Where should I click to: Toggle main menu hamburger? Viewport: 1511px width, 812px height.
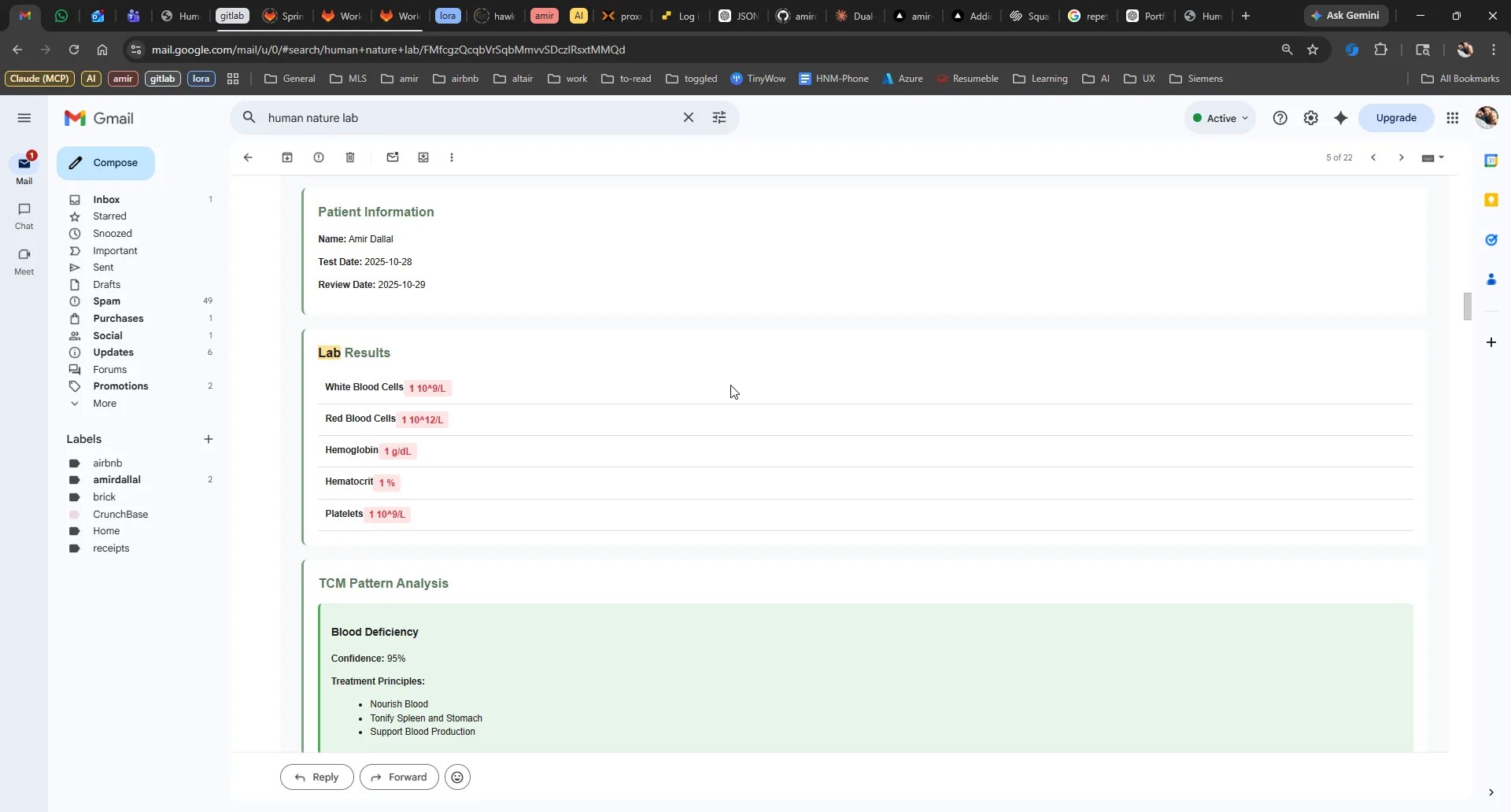point(24,118)
